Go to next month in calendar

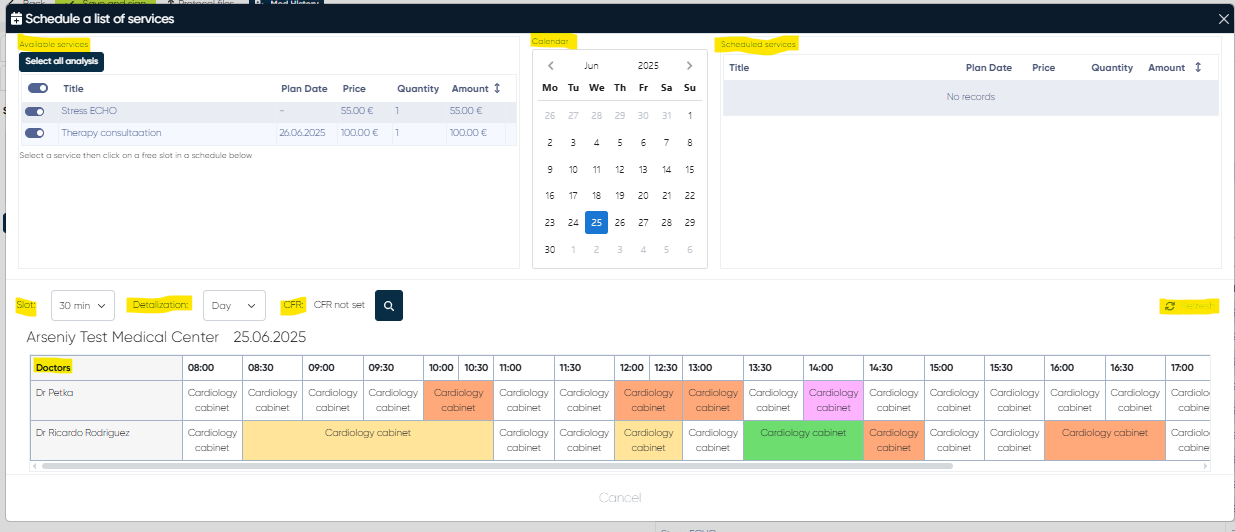pos(689,66)
